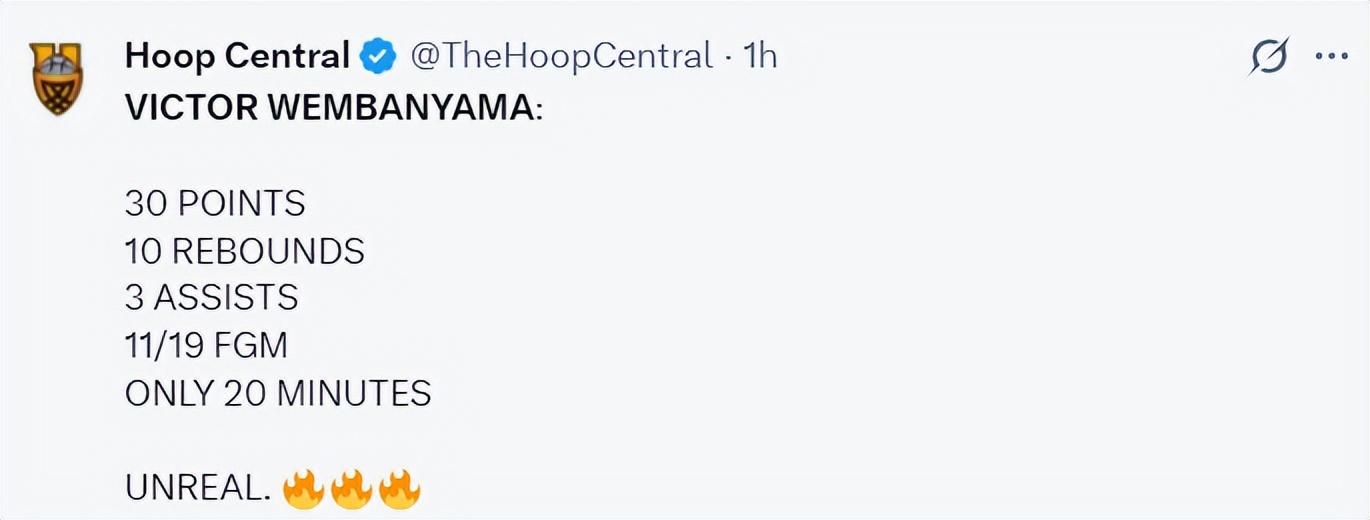Click the blue verified badge
1370x520 pixels.
point(377,57)
